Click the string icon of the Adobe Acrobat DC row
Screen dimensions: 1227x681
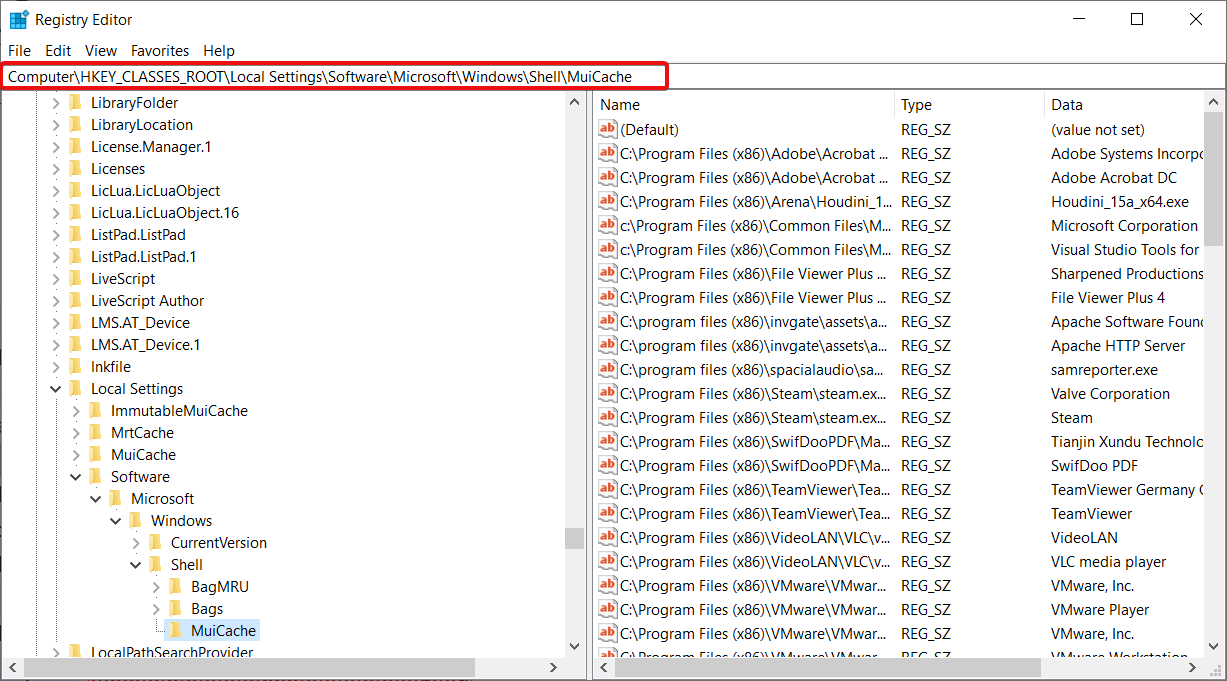point(608,177)
